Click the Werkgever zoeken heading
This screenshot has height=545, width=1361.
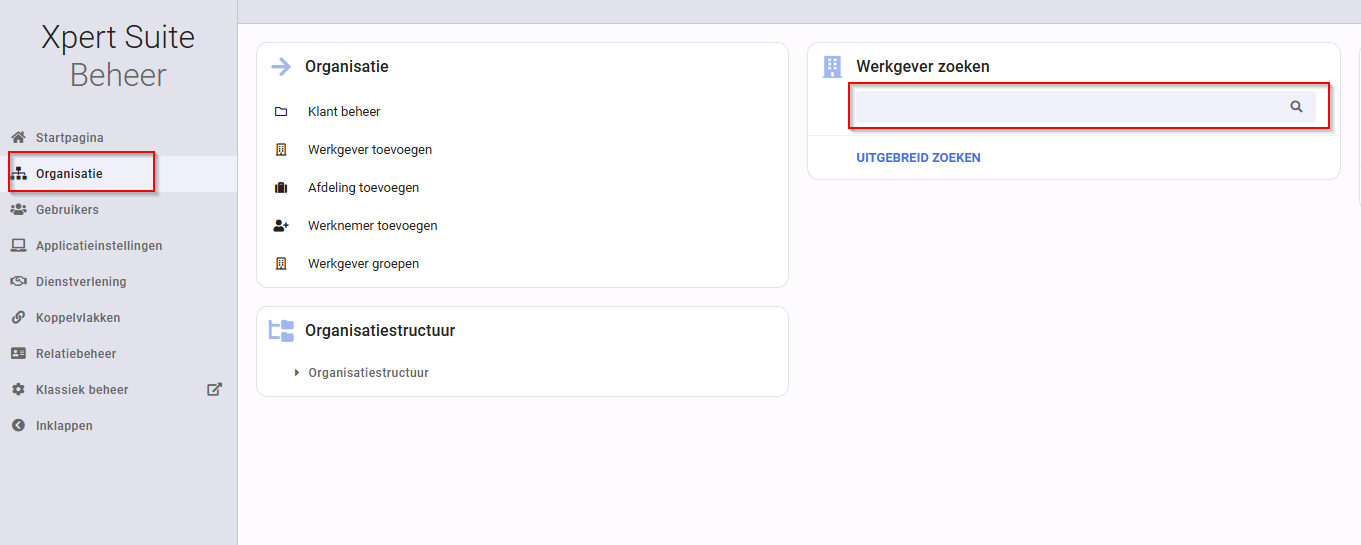pos(923,67)
